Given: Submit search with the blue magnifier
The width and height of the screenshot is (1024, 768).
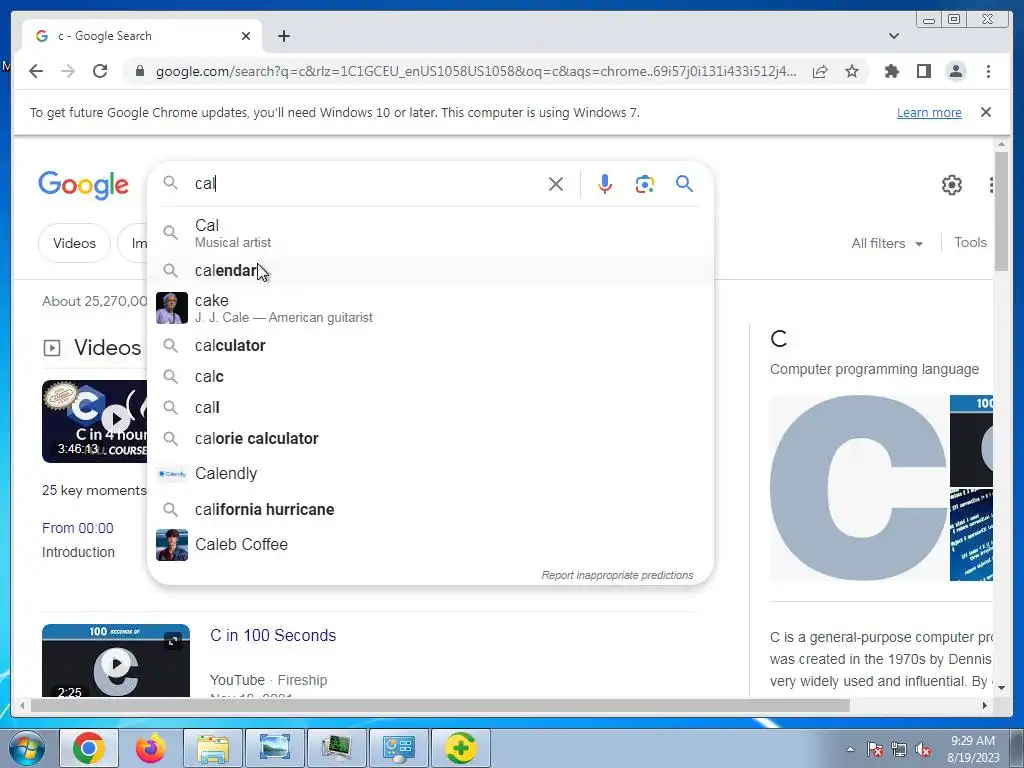Looking at the screenshot, I should tap(684, 184).
